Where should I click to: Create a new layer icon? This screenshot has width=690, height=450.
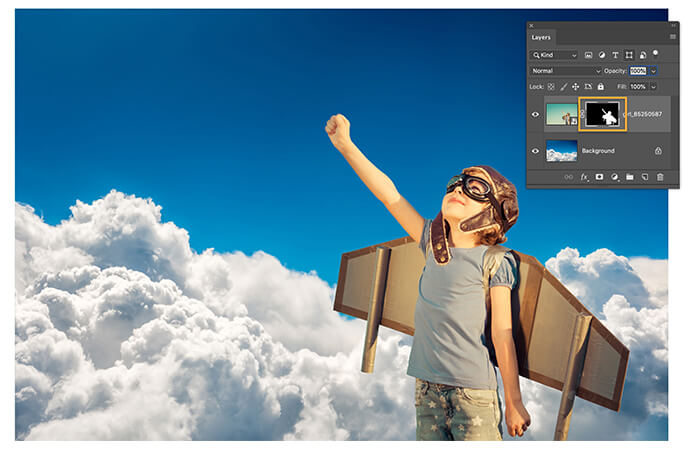645,177
